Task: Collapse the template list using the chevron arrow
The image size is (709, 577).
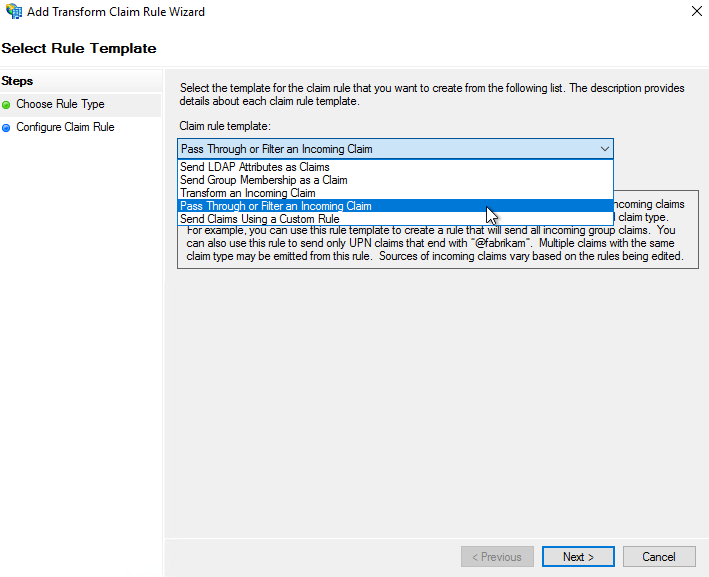Action: [x=604, y=149]
